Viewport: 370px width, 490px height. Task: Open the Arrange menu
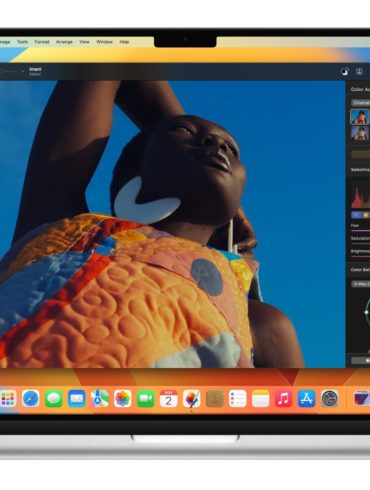click(x=64, y=42)
